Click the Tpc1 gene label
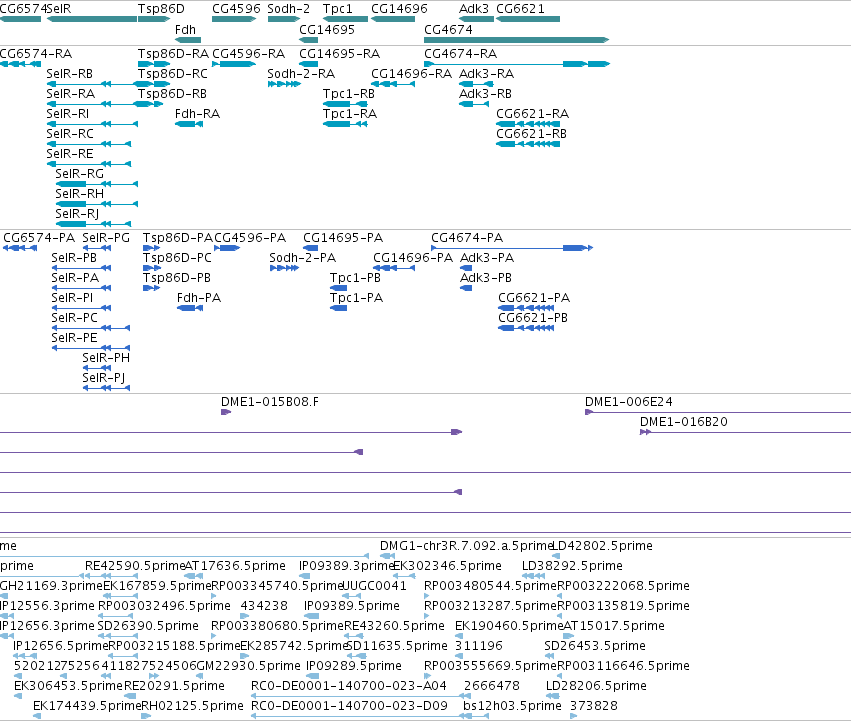This screenshot has width=851, height=721. (x=338, y=9)
